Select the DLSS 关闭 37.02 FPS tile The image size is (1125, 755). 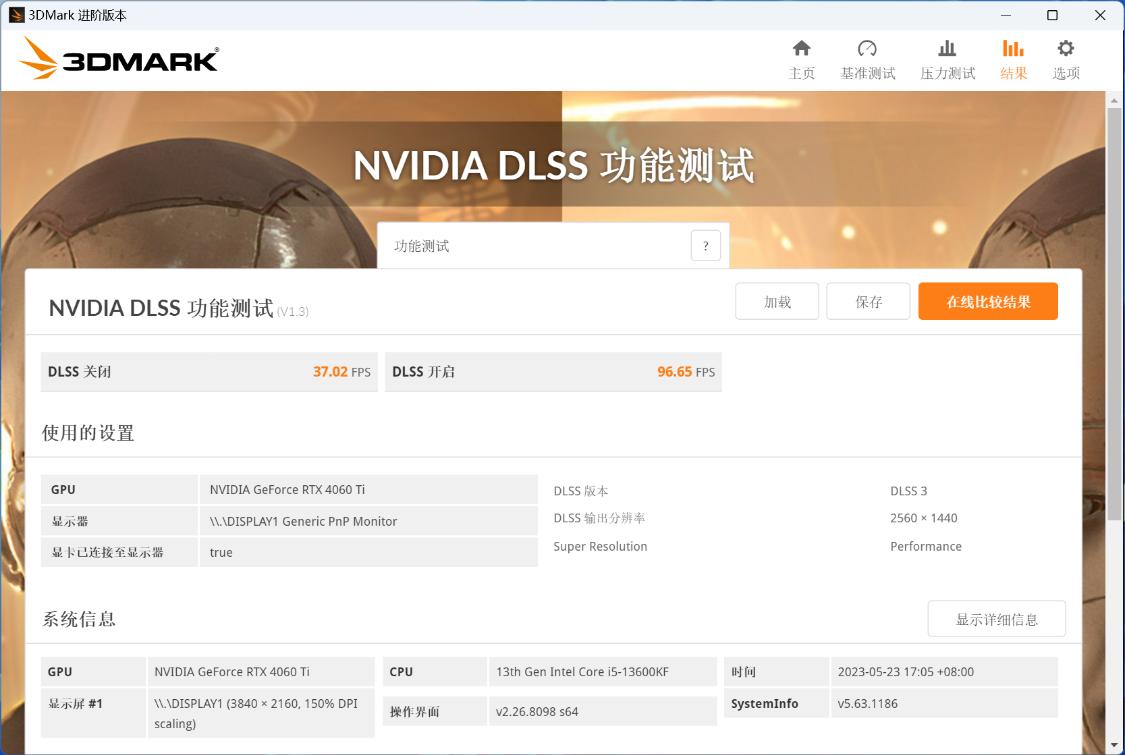click(x=208, y=372)
